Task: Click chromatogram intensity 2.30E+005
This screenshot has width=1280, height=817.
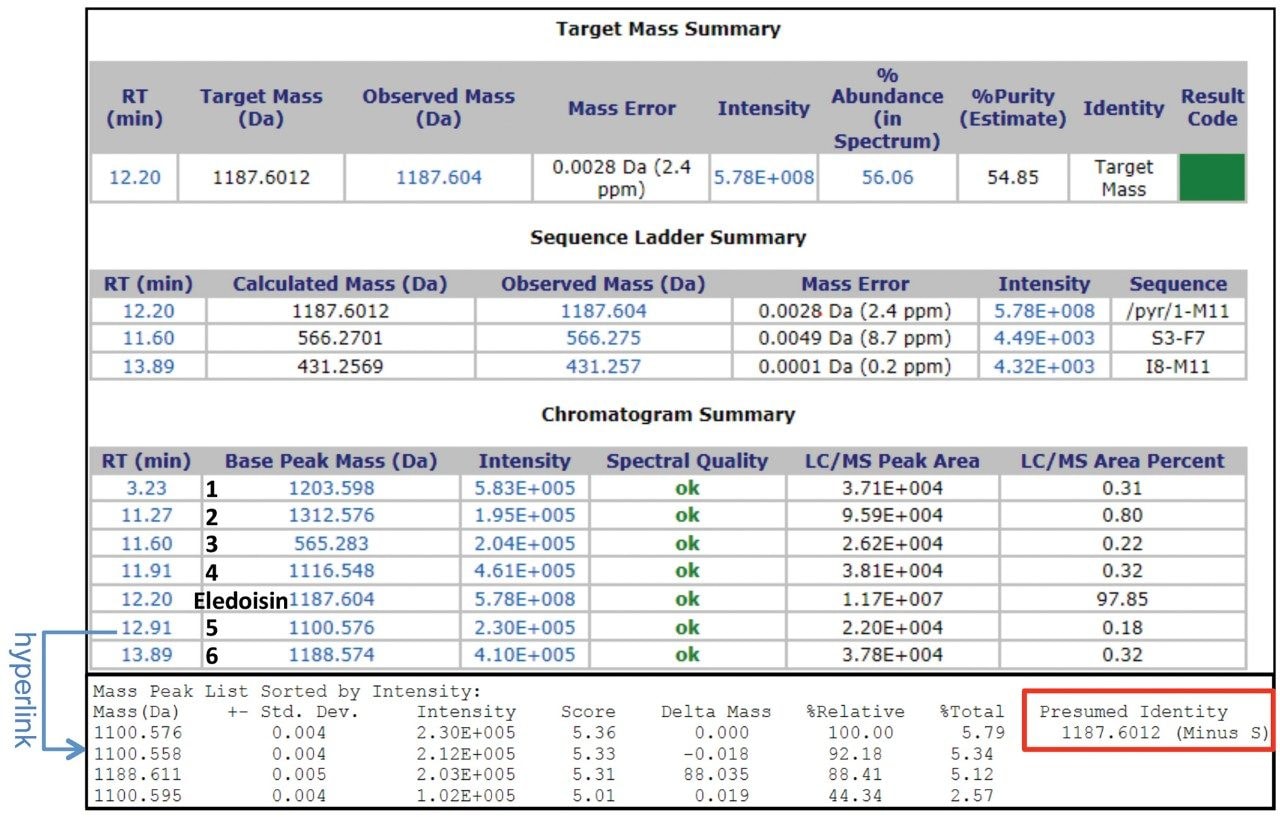Action: point(524,627)
